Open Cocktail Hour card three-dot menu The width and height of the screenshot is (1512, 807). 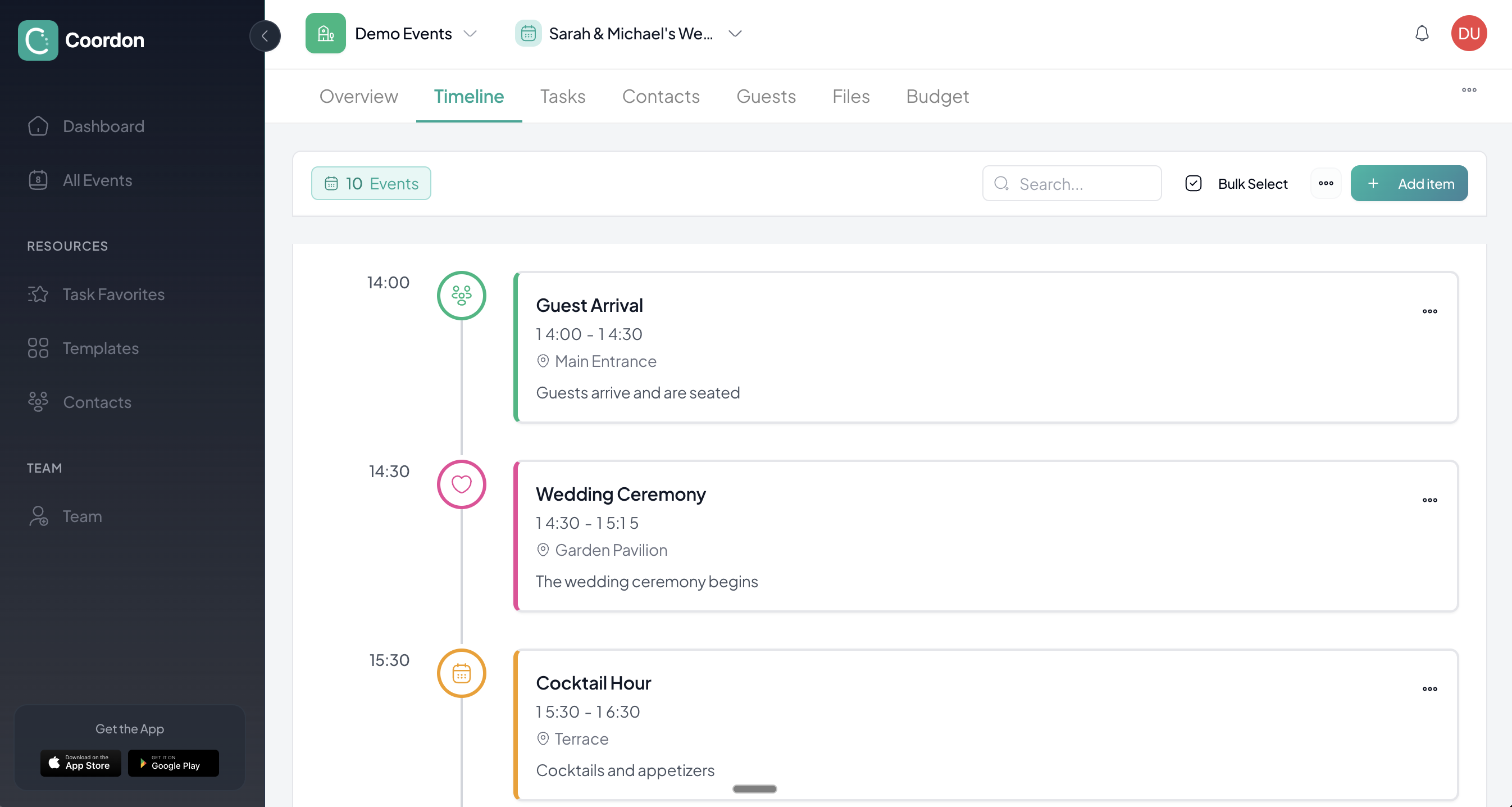click(x=1429, y=689)
